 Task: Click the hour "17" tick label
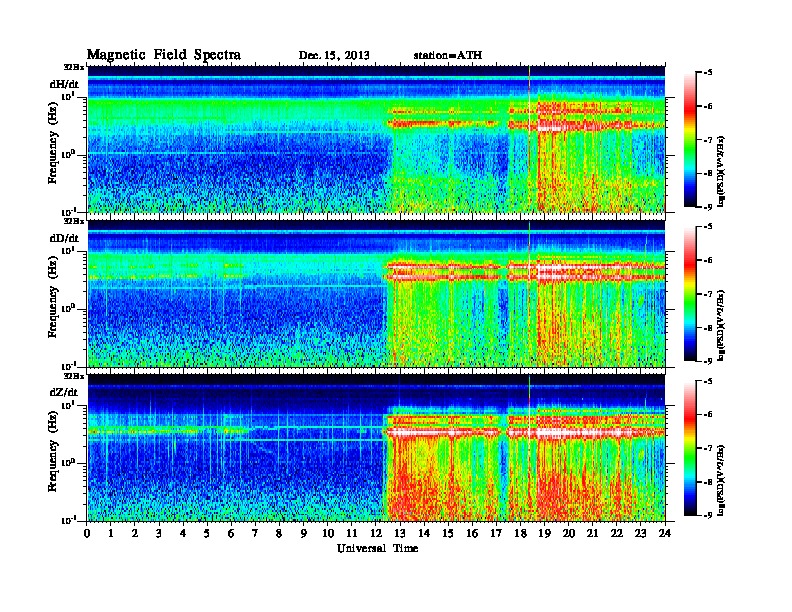(497, 533)
